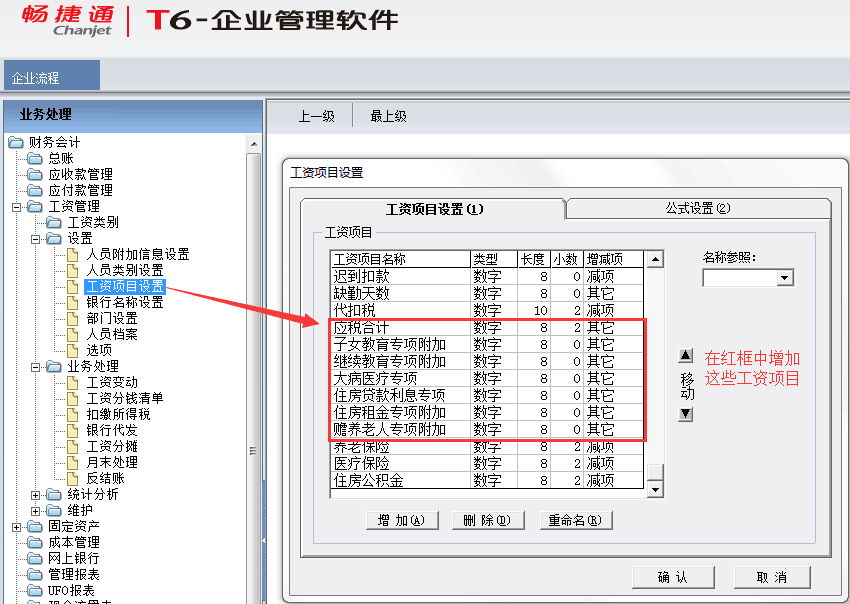Image resolution: width=850 pixels, height=604 pixels.
Task: Select the 子女教育专项附加 row
Action: click(x=487, y=344)
